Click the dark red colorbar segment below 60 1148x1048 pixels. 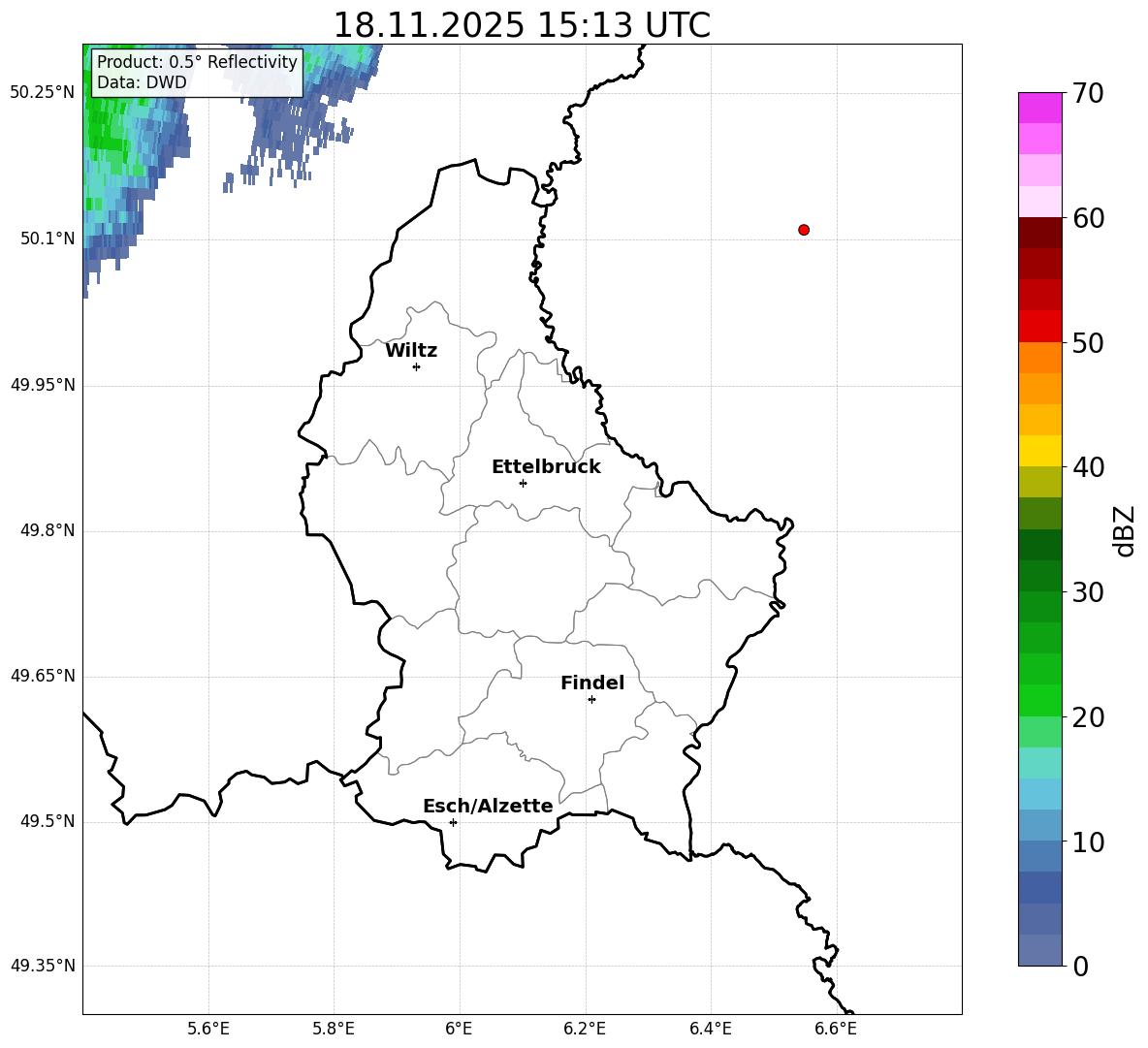[1039, 233]
